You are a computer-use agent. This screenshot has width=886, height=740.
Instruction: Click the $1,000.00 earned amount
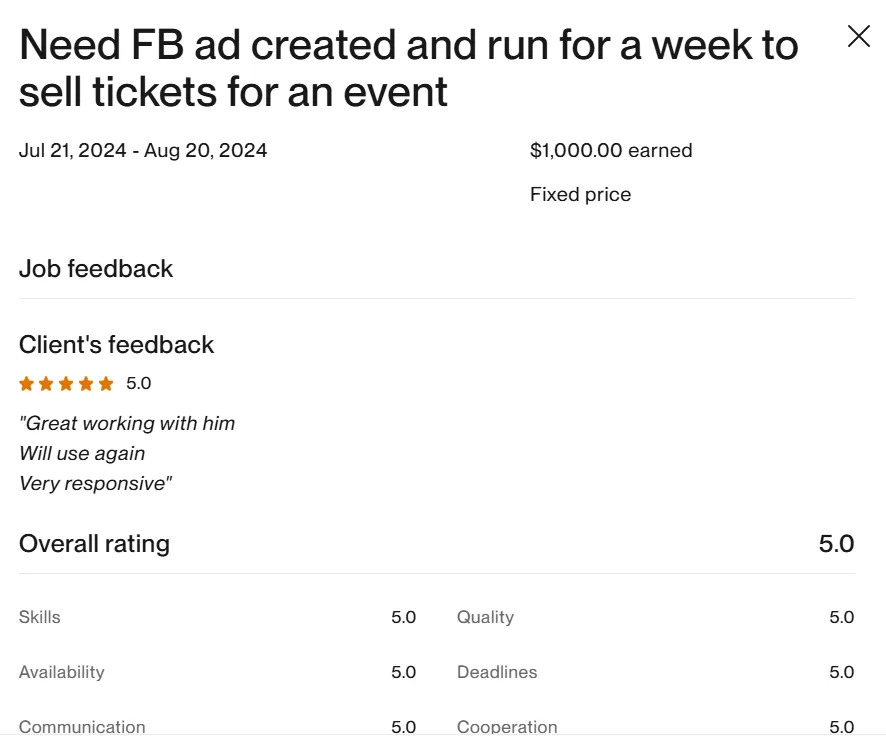tap(611, 150)
